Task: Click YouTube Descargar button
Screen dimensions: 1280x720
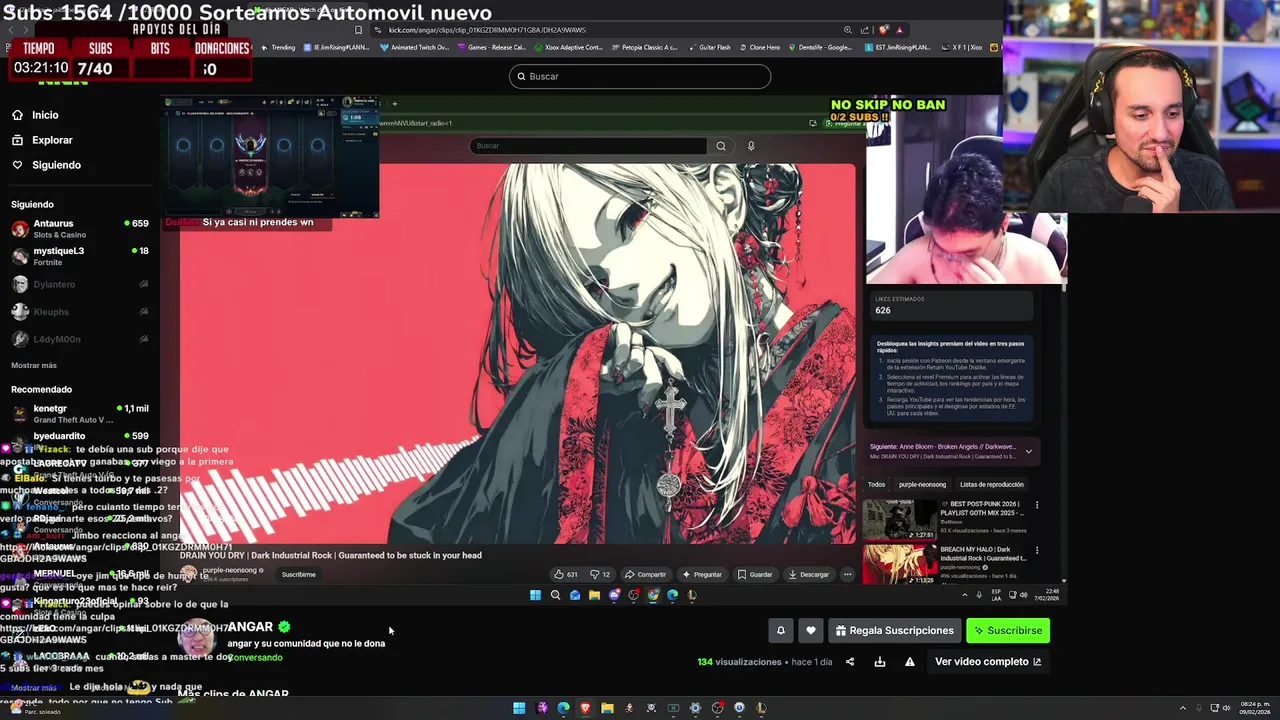Action: (809, 574)
